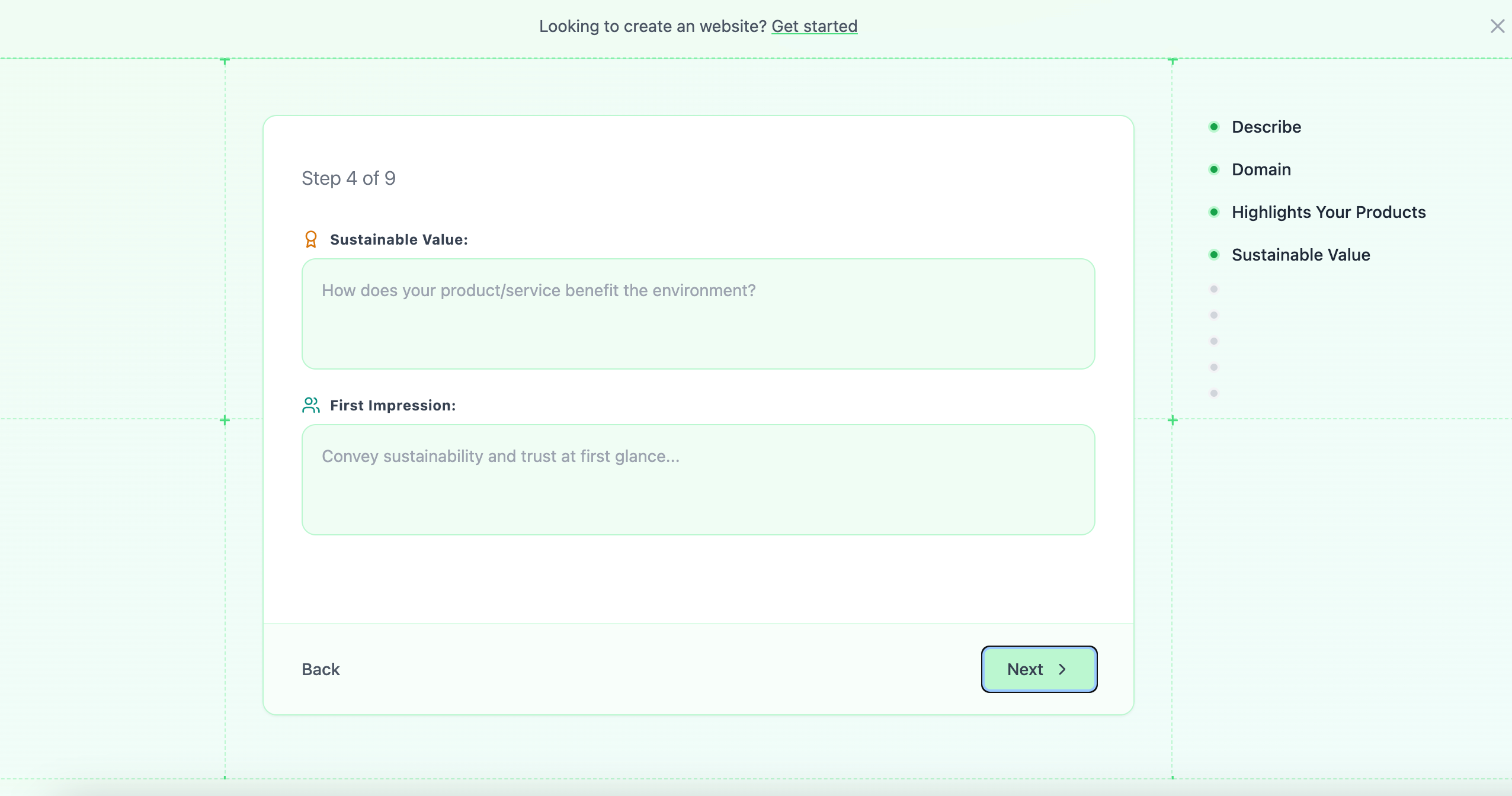
Task: Select the green dot beside Describe
Action: 1215,127
